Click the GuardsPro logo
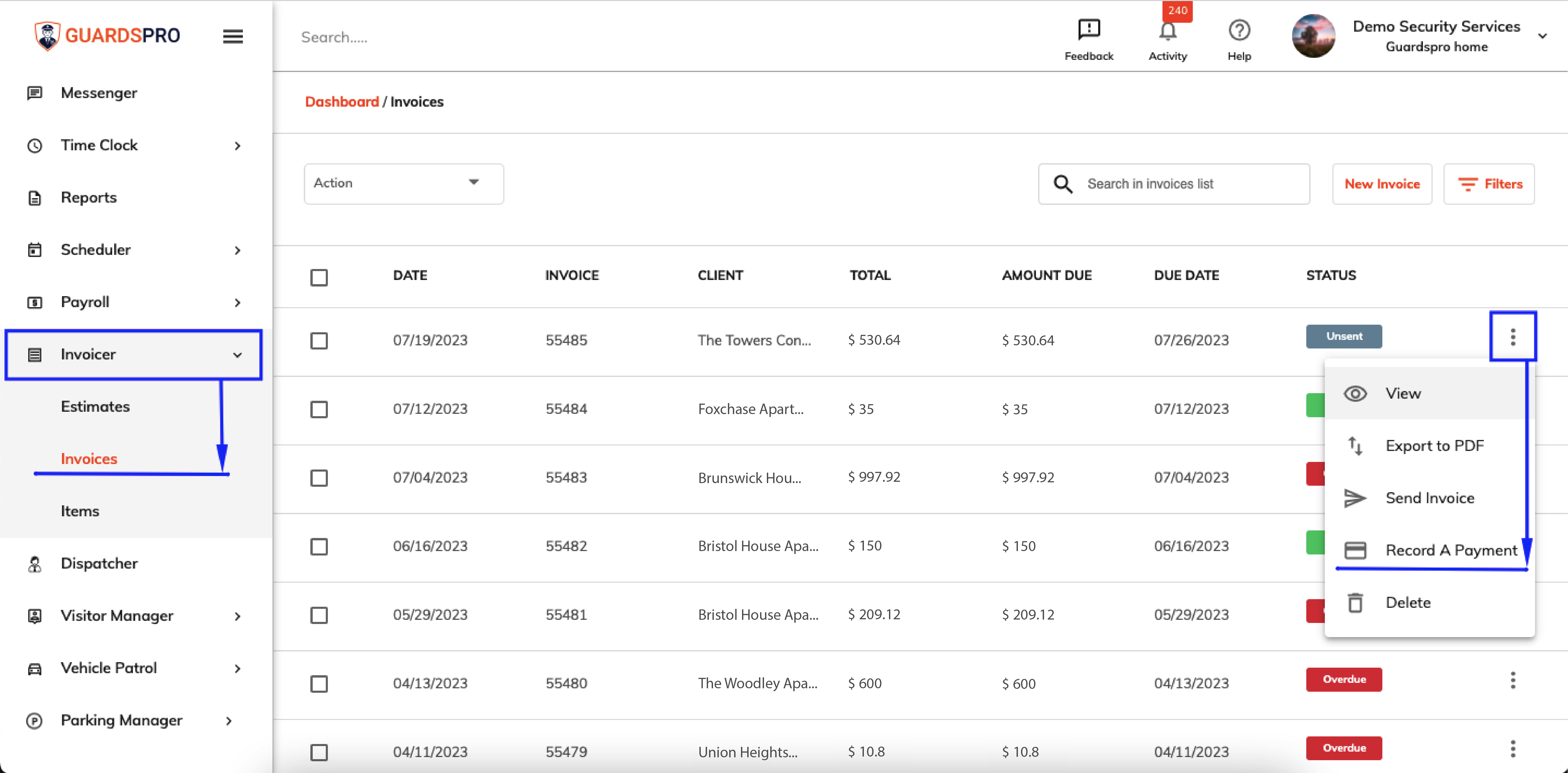The height and width of the screenshot is (773, 1568). coord(107,36)
